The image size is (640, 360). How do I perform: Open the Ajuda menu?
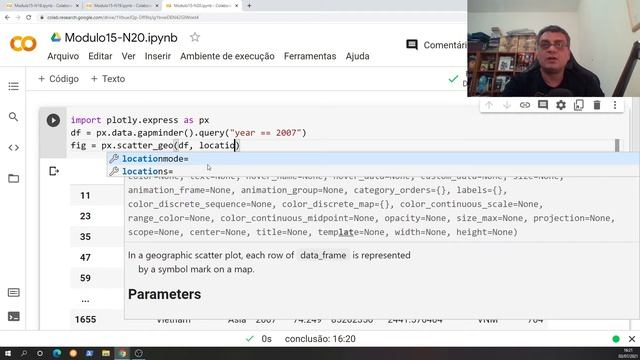tap(357, 56)
